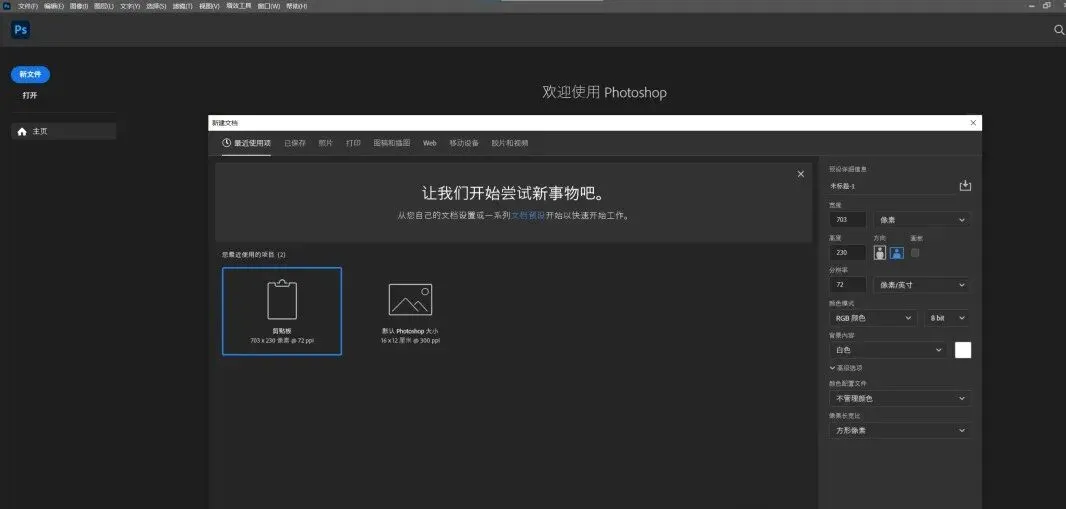
Task: Open the 文字(Y) menu
Action: [130, 5]
